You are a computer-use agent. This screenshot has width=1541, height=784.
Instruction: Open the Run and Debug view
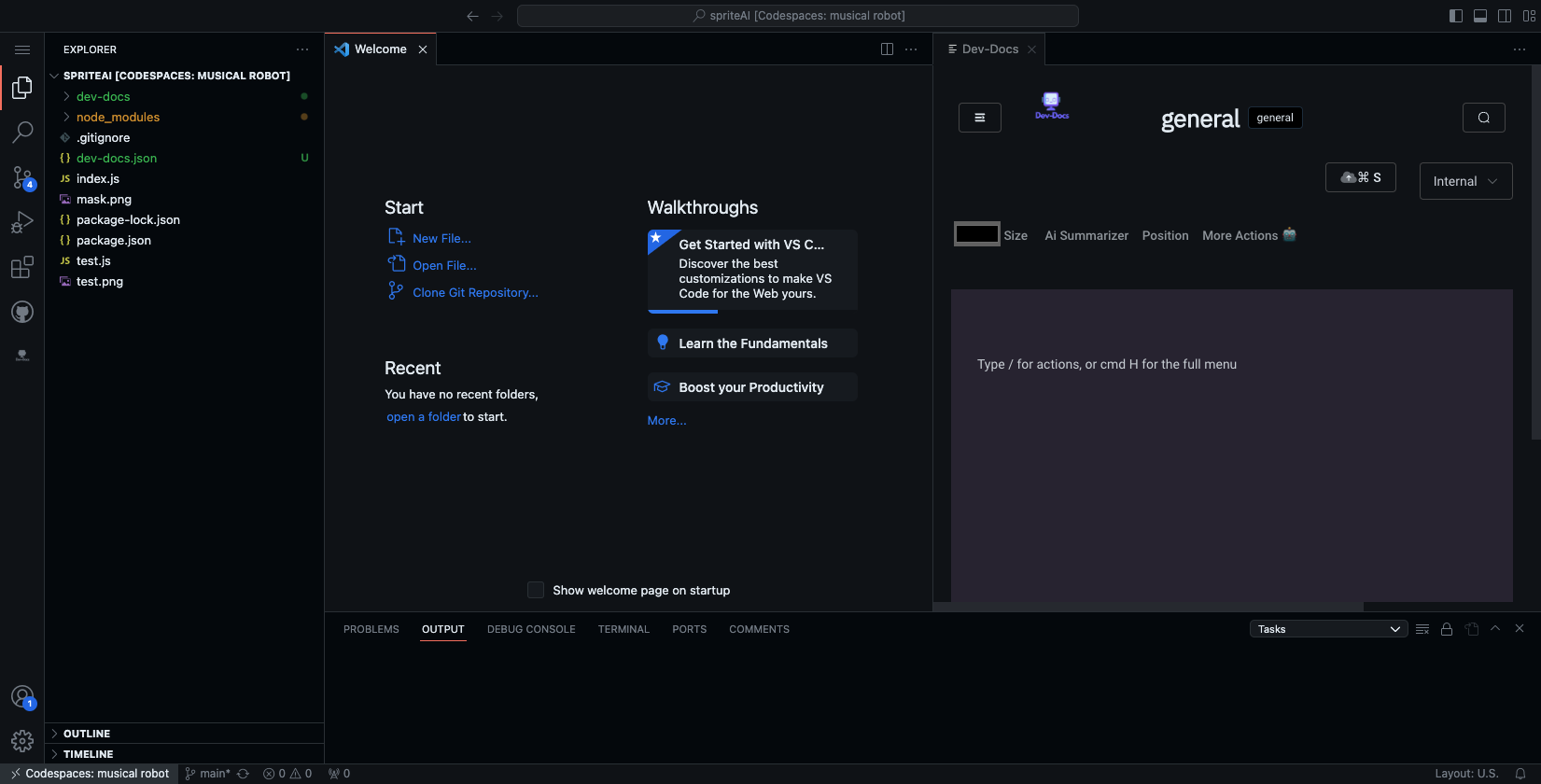(x=22, y=222)
